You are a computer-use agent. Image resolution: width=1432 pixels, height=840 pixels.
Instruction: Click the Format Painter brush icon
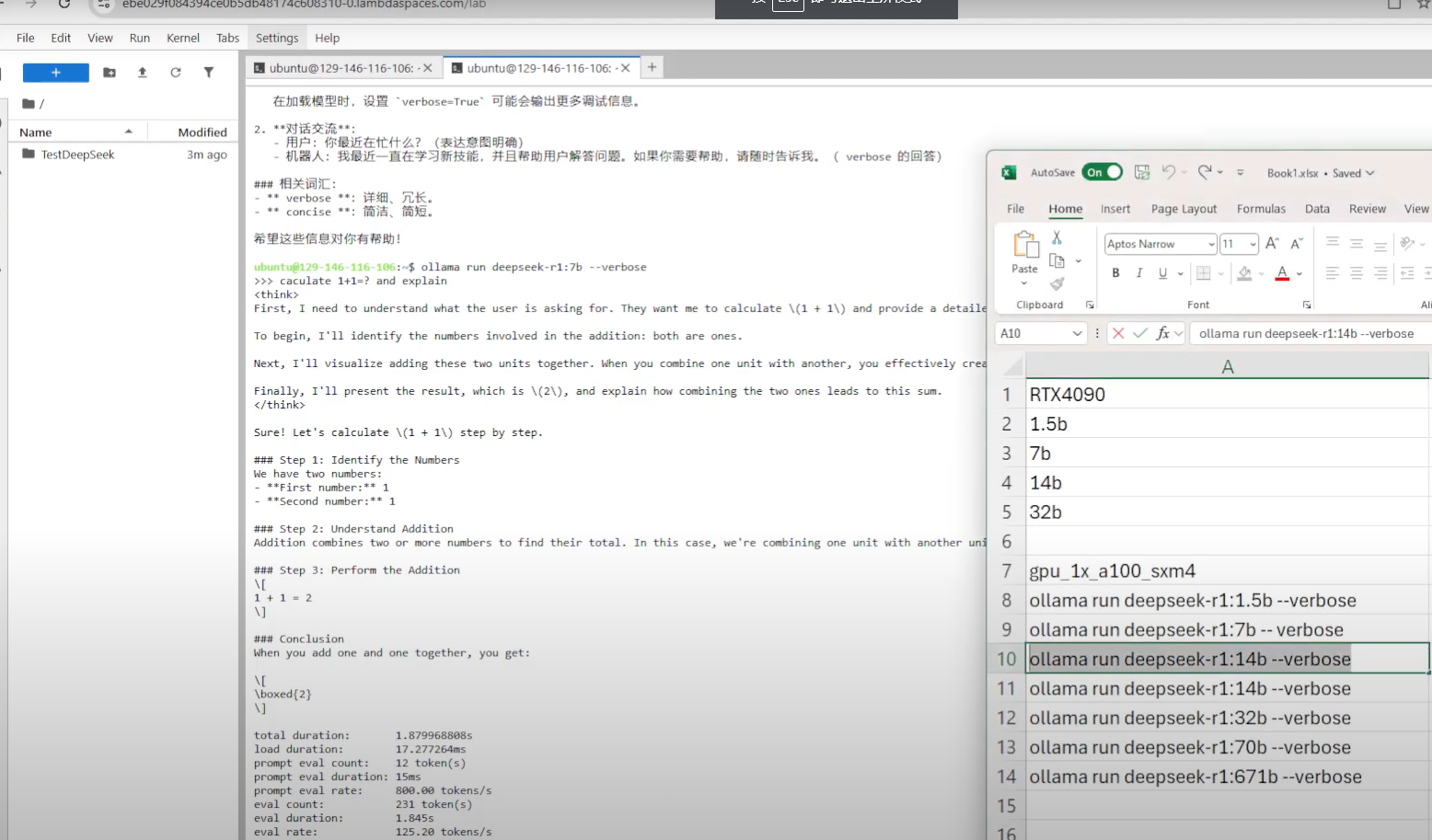click(1057, 284)
